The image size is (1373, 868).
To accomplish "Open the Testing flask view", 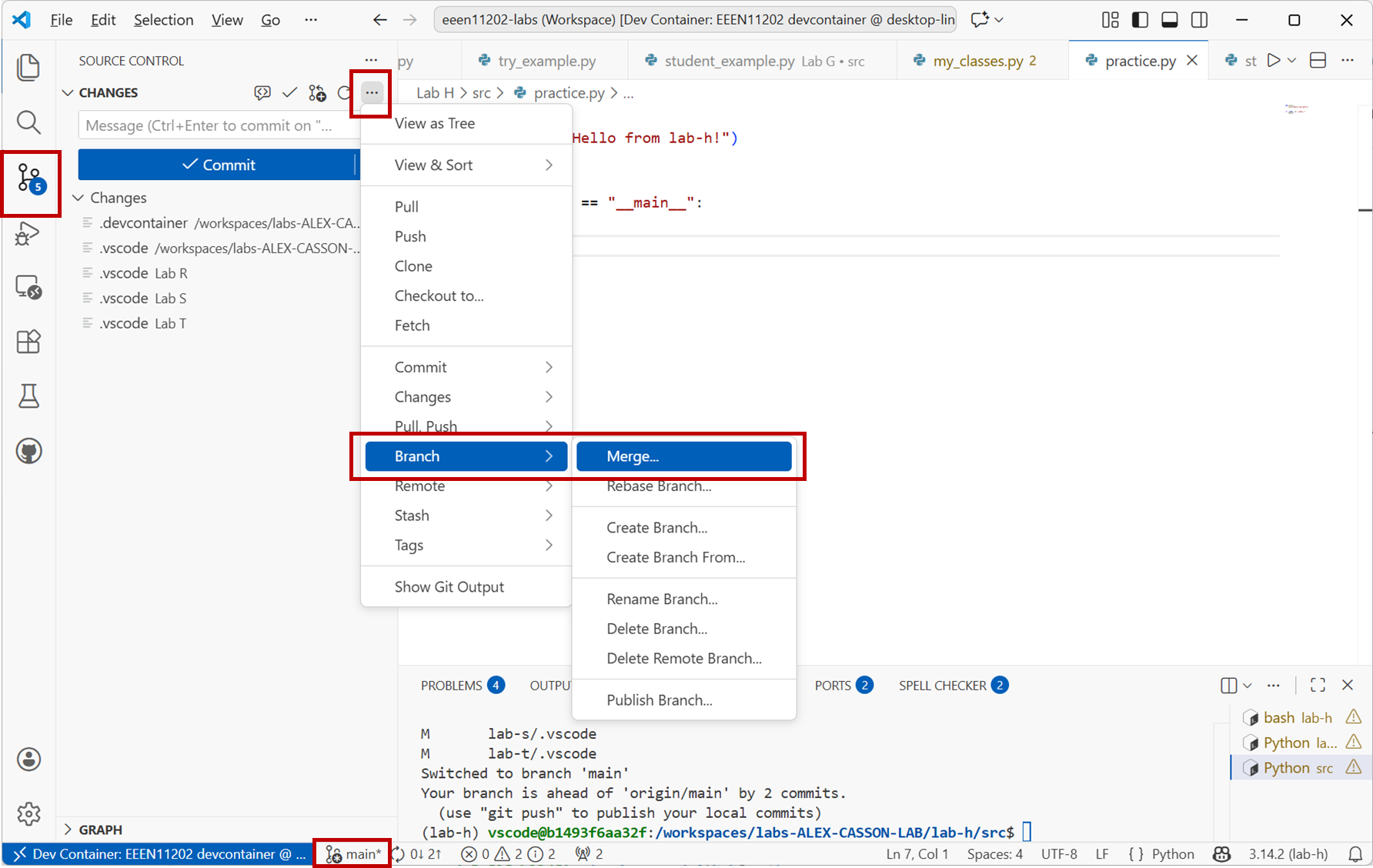I will tap(28, 396).
